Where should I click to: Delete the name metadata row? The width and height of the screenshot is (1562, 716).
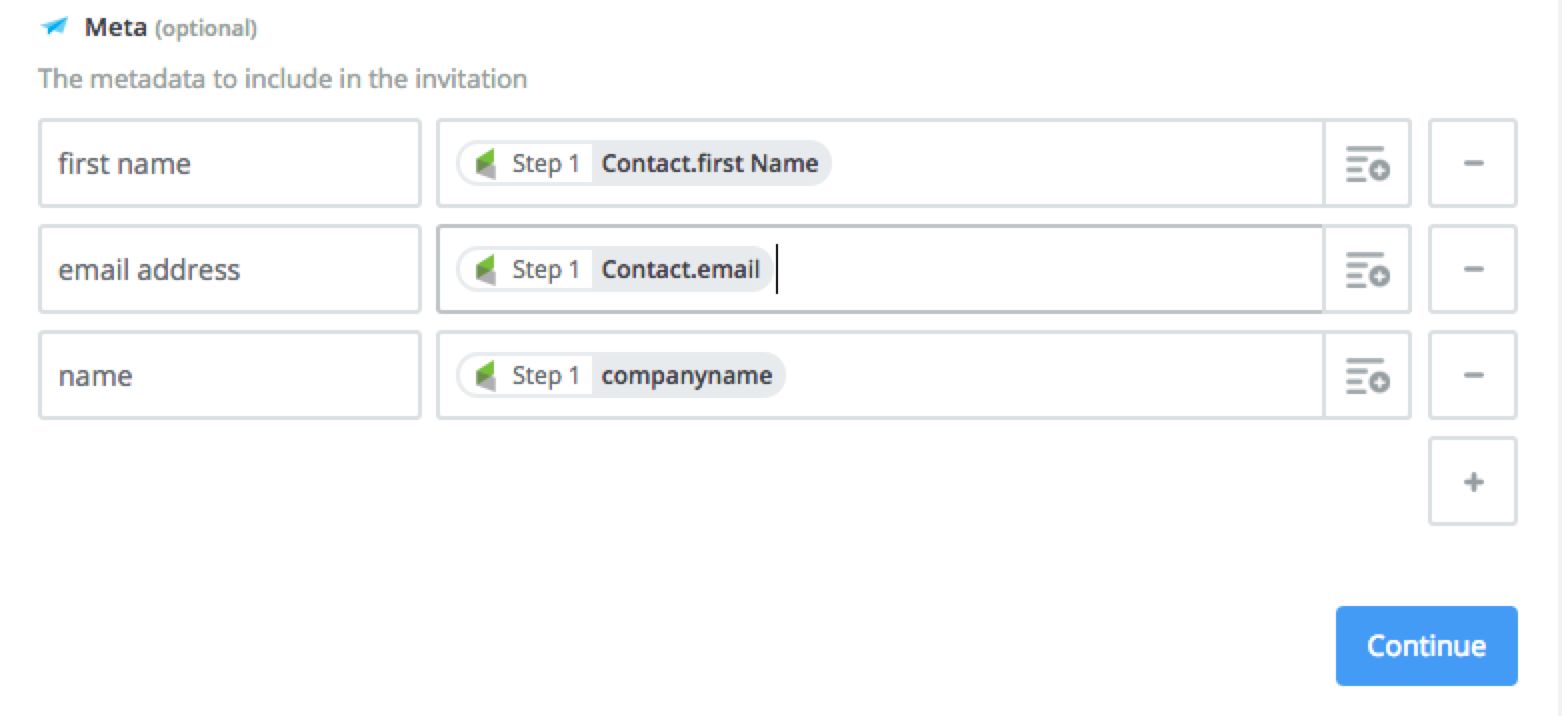[1472, 375]
